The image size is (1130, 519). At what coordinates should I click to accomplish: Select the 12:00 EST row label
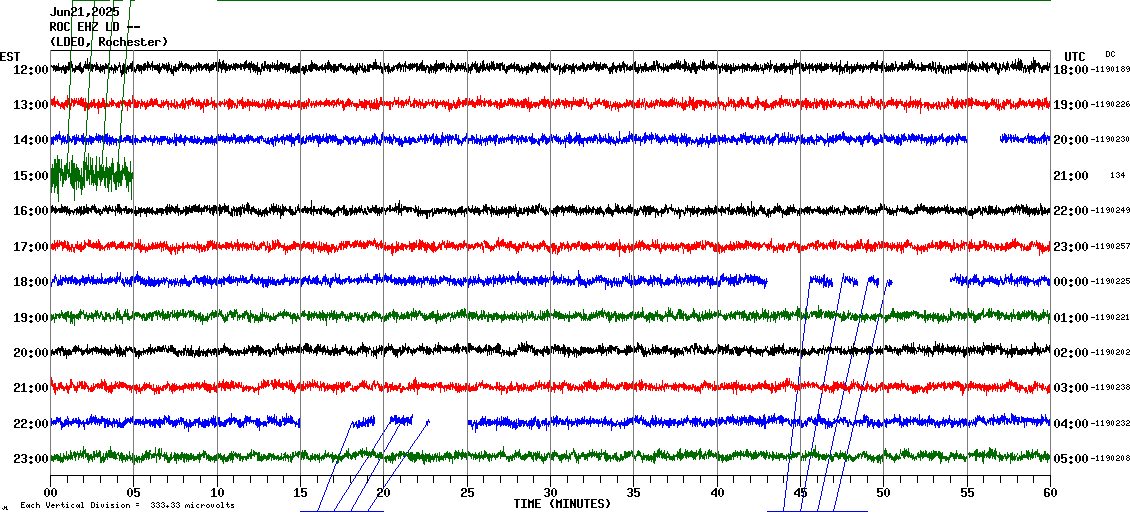coord(31,69)
